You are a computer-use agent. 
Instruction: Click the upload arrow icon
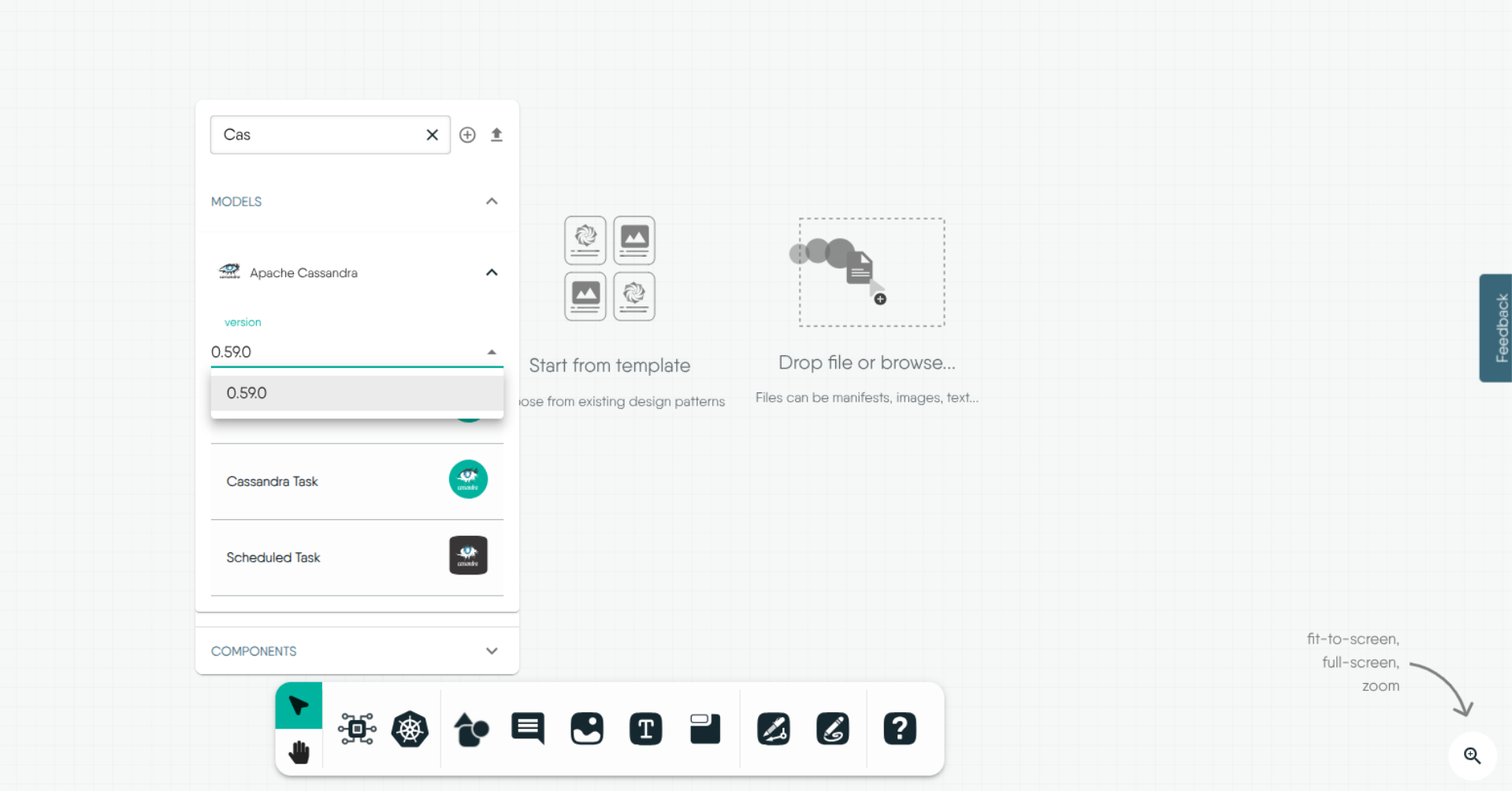(x=496, y=135)
